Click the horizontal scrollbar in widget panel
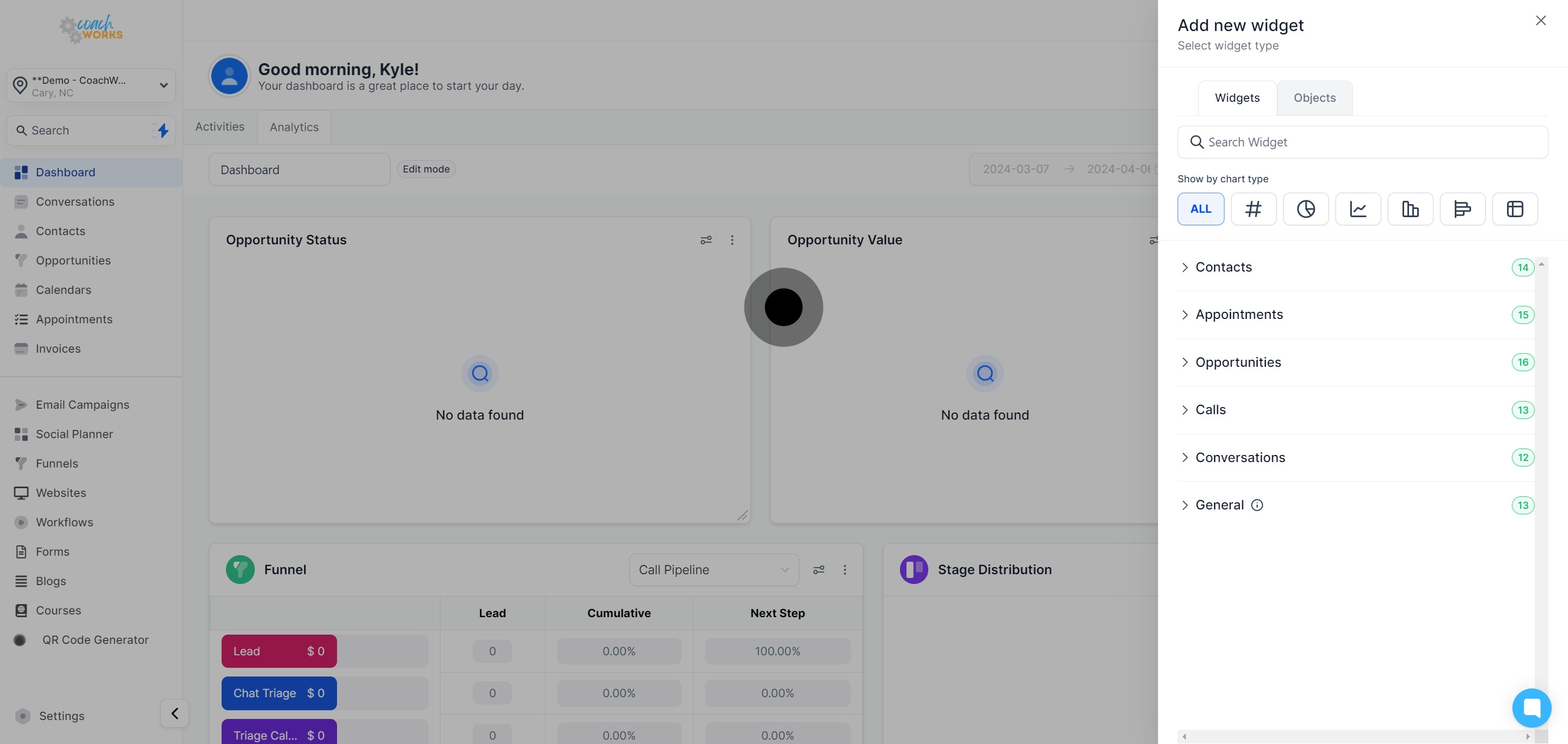This screenshot has width=1568, height=744. [x=1355, y=736]
